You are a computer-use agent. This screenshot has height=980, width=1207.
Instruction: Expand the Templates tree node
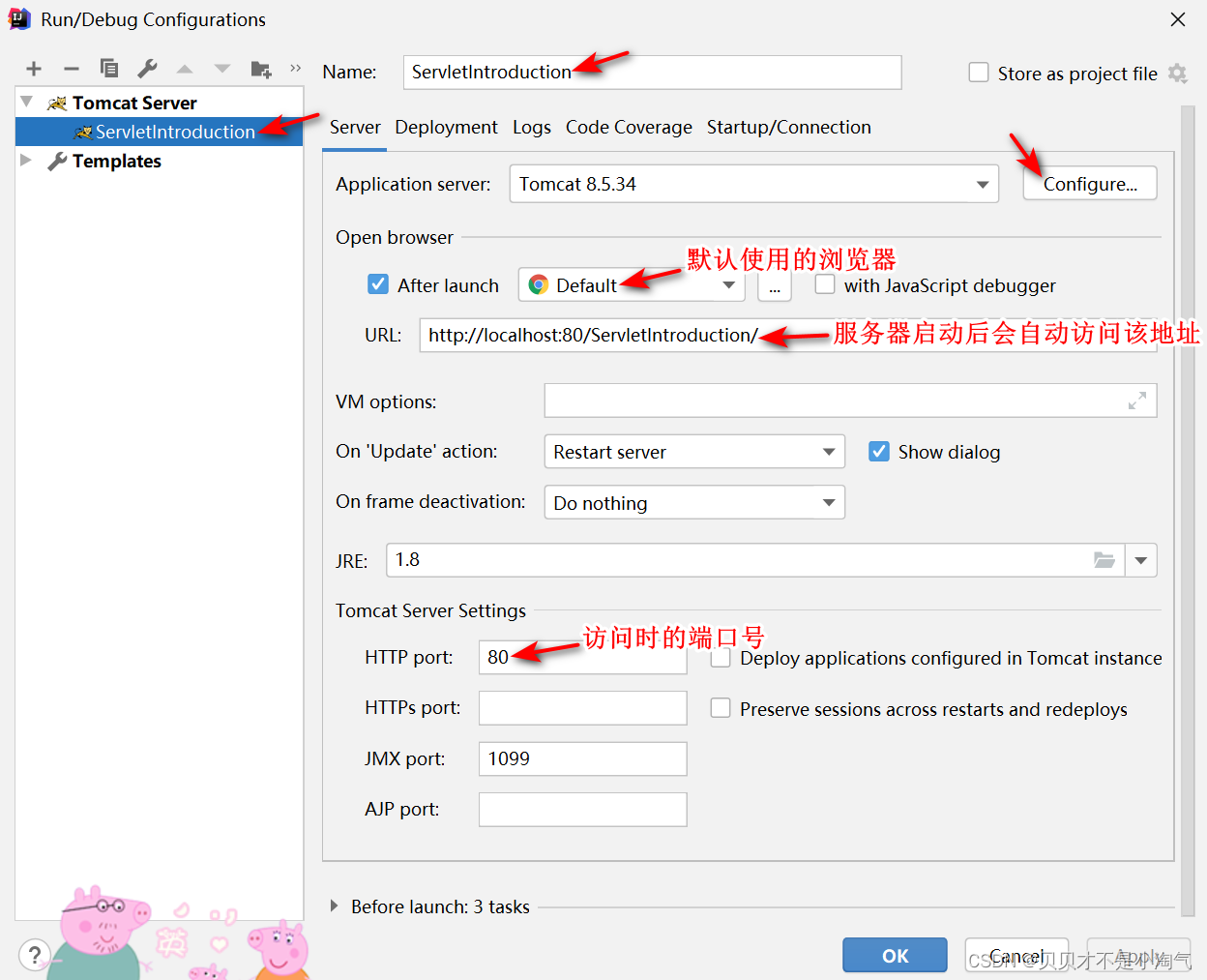point(26,160)
